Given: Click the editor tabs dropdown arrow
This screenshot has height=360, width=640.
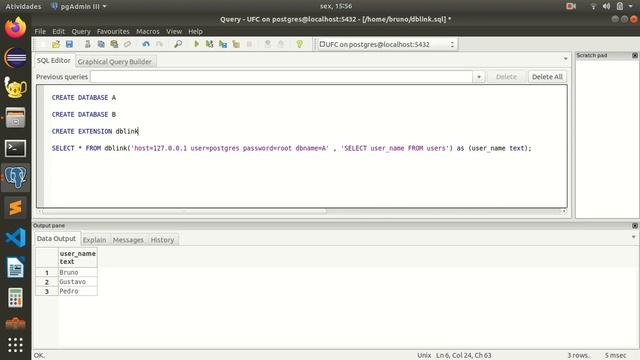Looking at the screenshot, I should (x=565, y=59).
